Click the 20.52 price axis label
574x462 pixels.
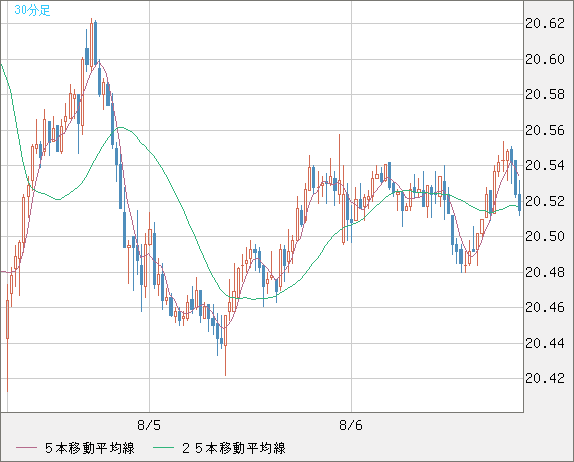[x=545, y=201]
